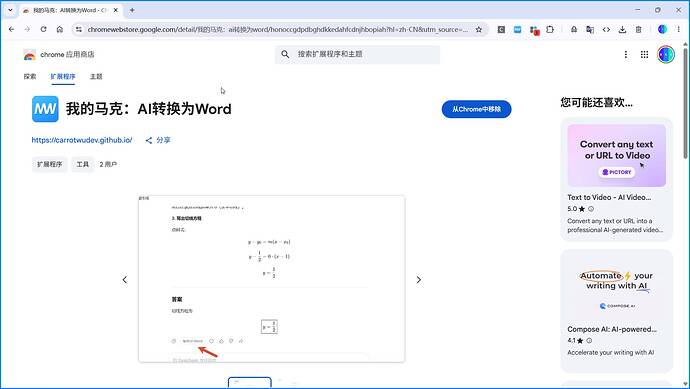Screen dimensions: 690x389
Task: Click the address bar URL
Action: 277,29
